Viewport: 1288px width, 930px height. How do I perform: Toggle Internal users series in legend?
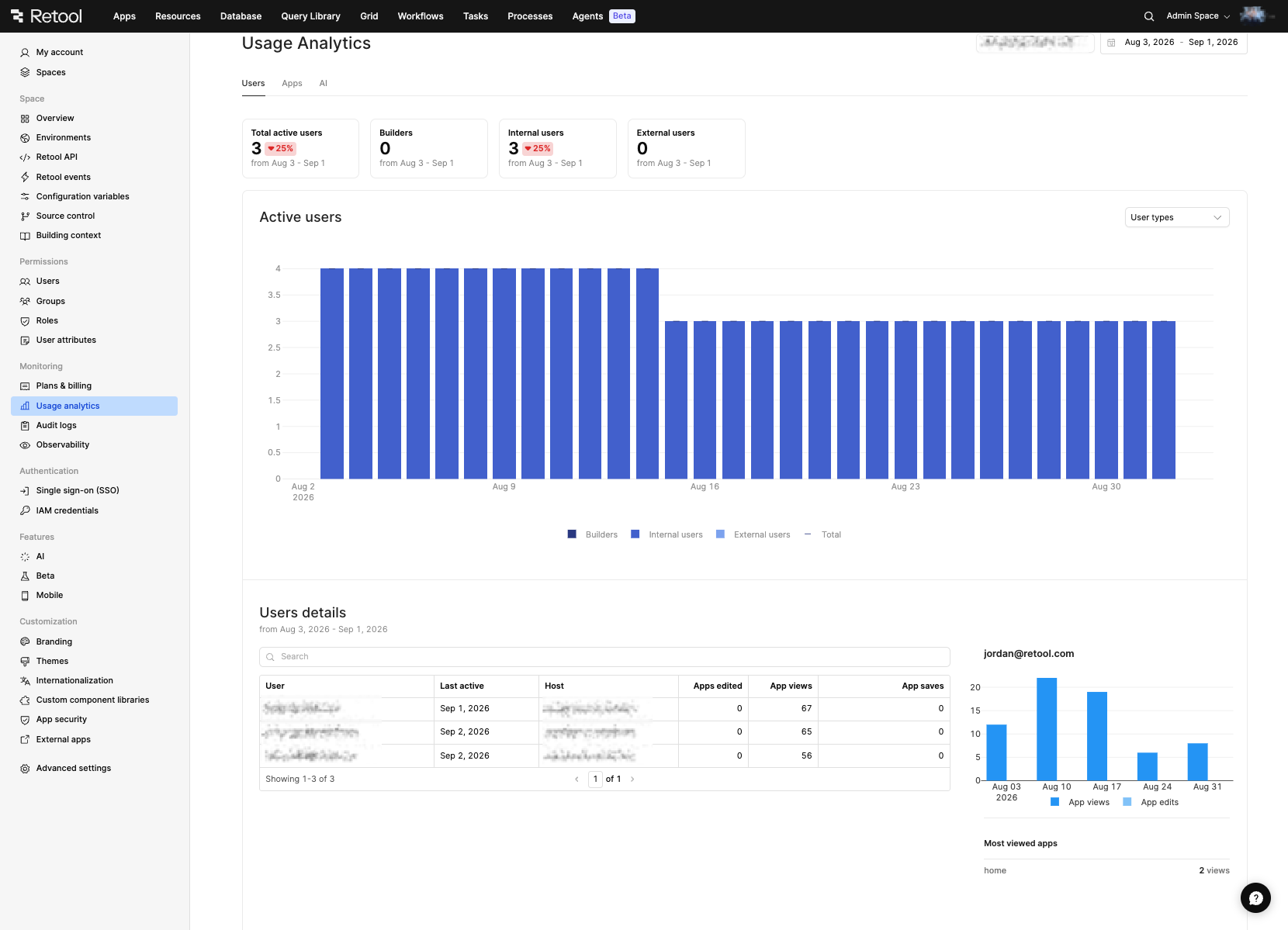(x=667, y=535)
